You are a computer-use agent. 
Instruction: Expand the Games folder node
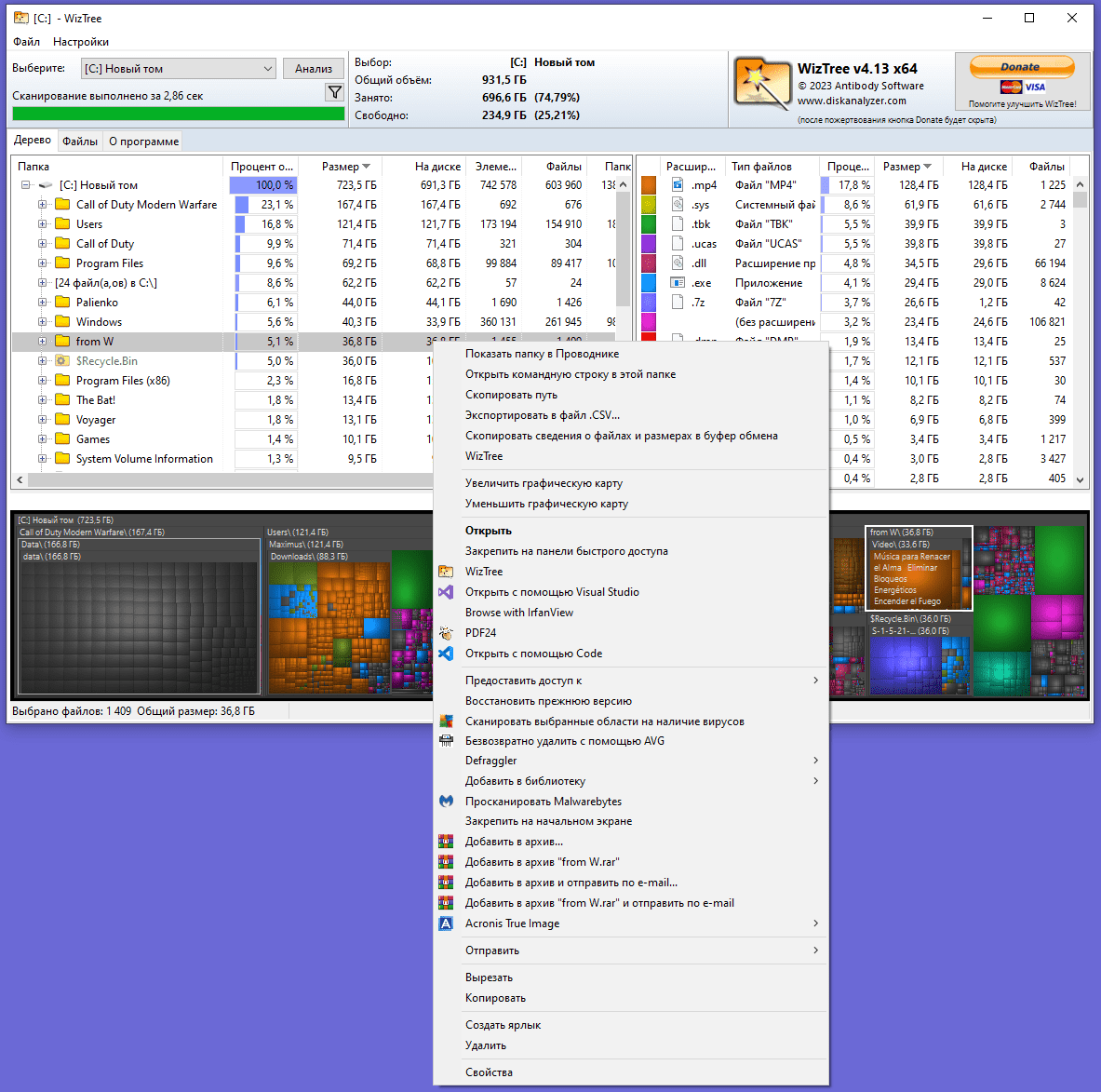42,438
